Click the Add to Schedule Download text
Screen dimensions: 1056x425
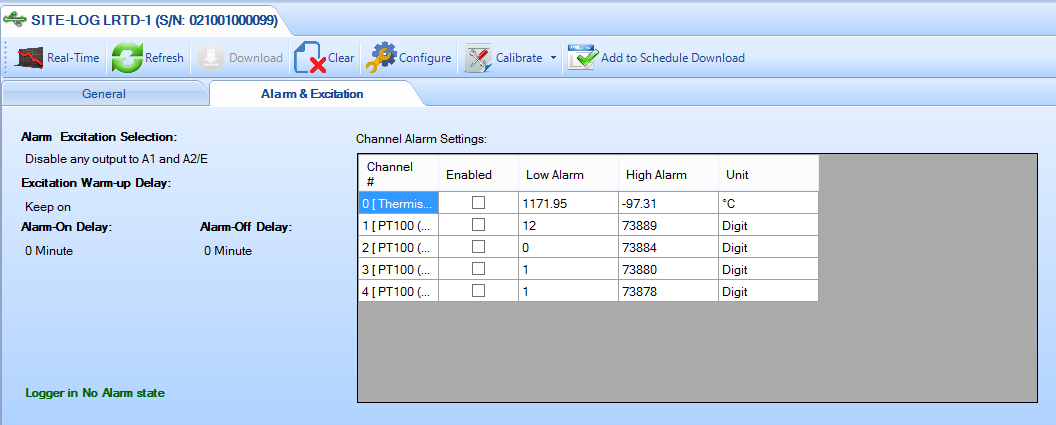tap(672, 58)
